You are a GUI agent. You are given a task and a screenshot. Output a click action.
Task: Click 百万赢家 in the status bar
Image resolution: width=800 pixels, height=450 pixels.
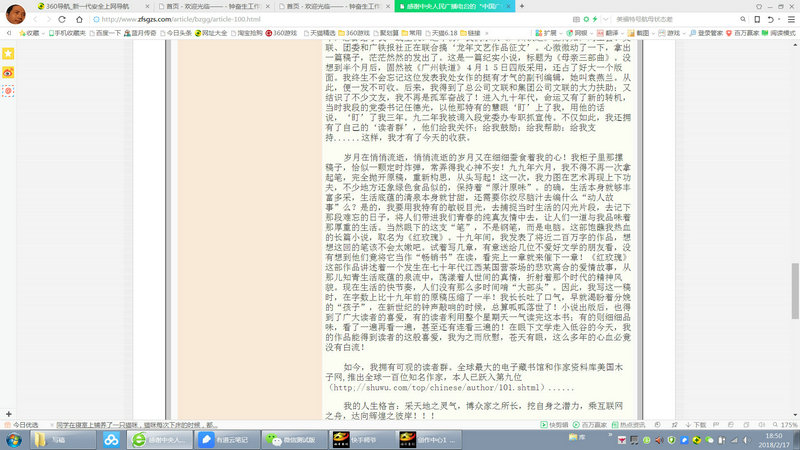(590, 424)
